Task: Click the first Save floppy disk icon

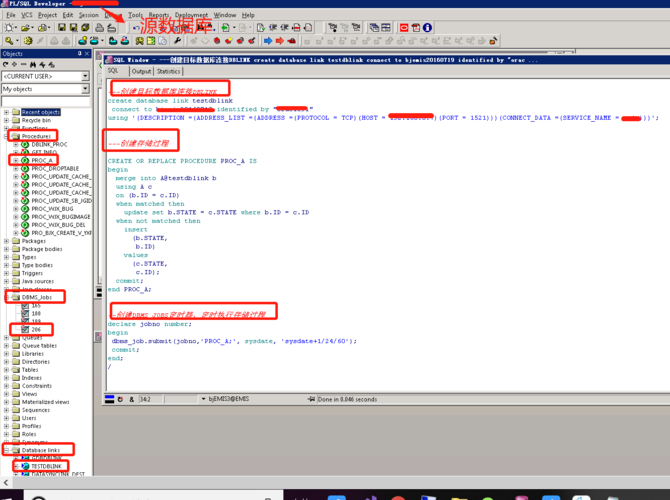Action: [x=62, y=28]
